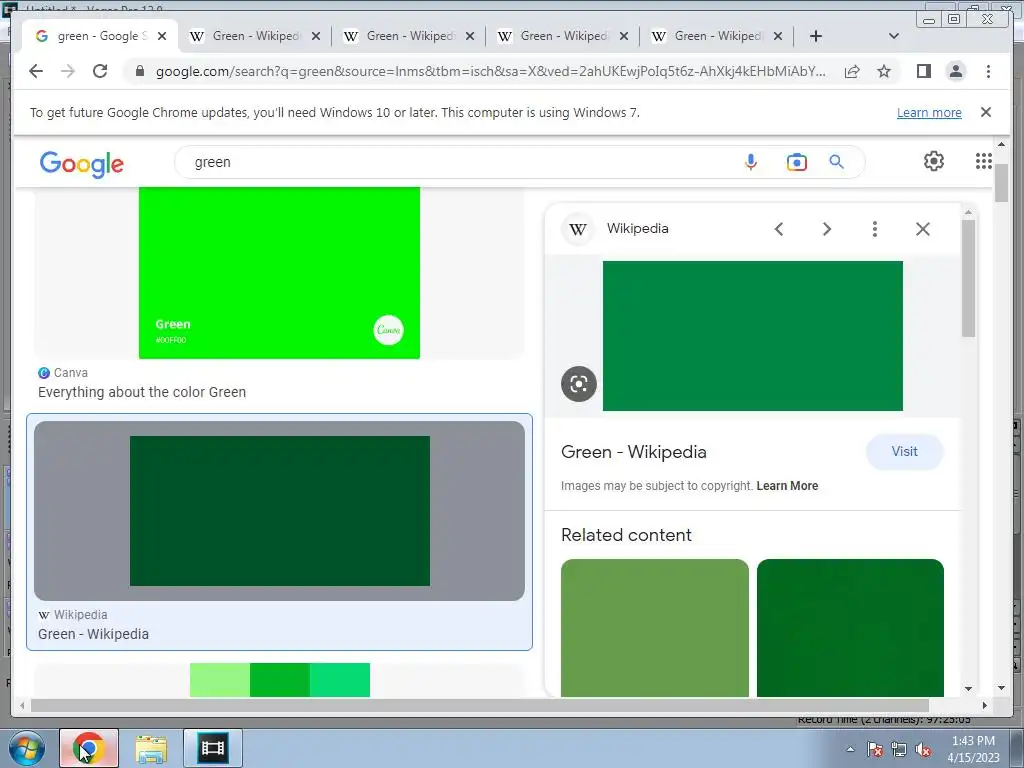
Task: Switch to fourth Green - Wikipedia tab
Action: [563, 36]
